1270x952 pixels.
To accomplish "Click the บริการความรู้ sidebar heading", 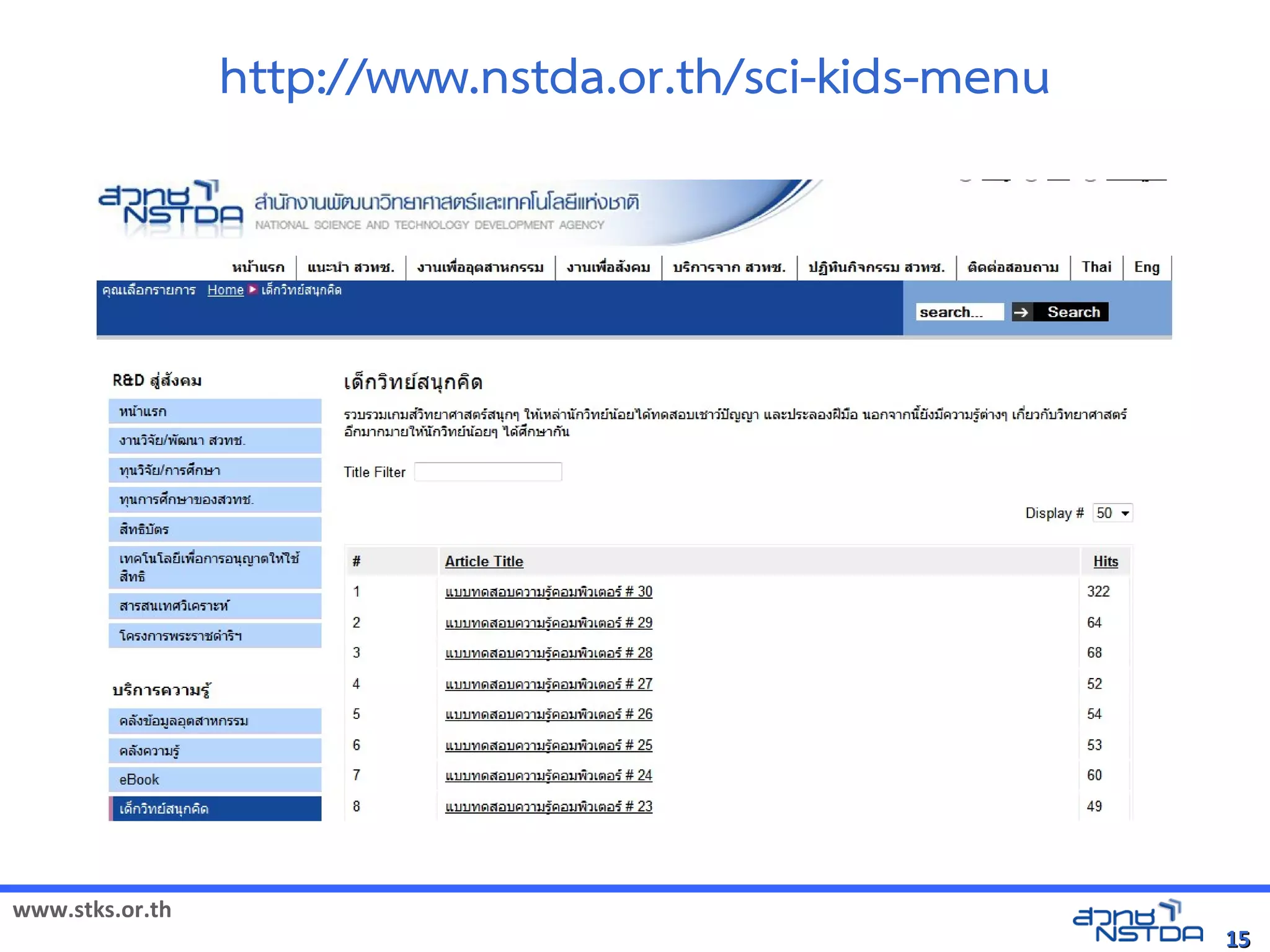I will click(161, 690).
